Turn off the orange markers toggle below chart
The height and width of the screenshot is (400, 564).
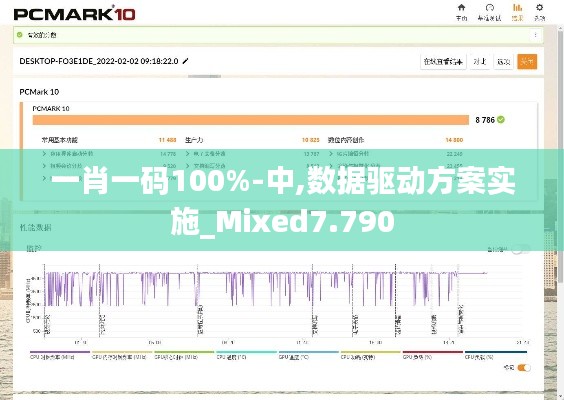click(x=524, y=368)
